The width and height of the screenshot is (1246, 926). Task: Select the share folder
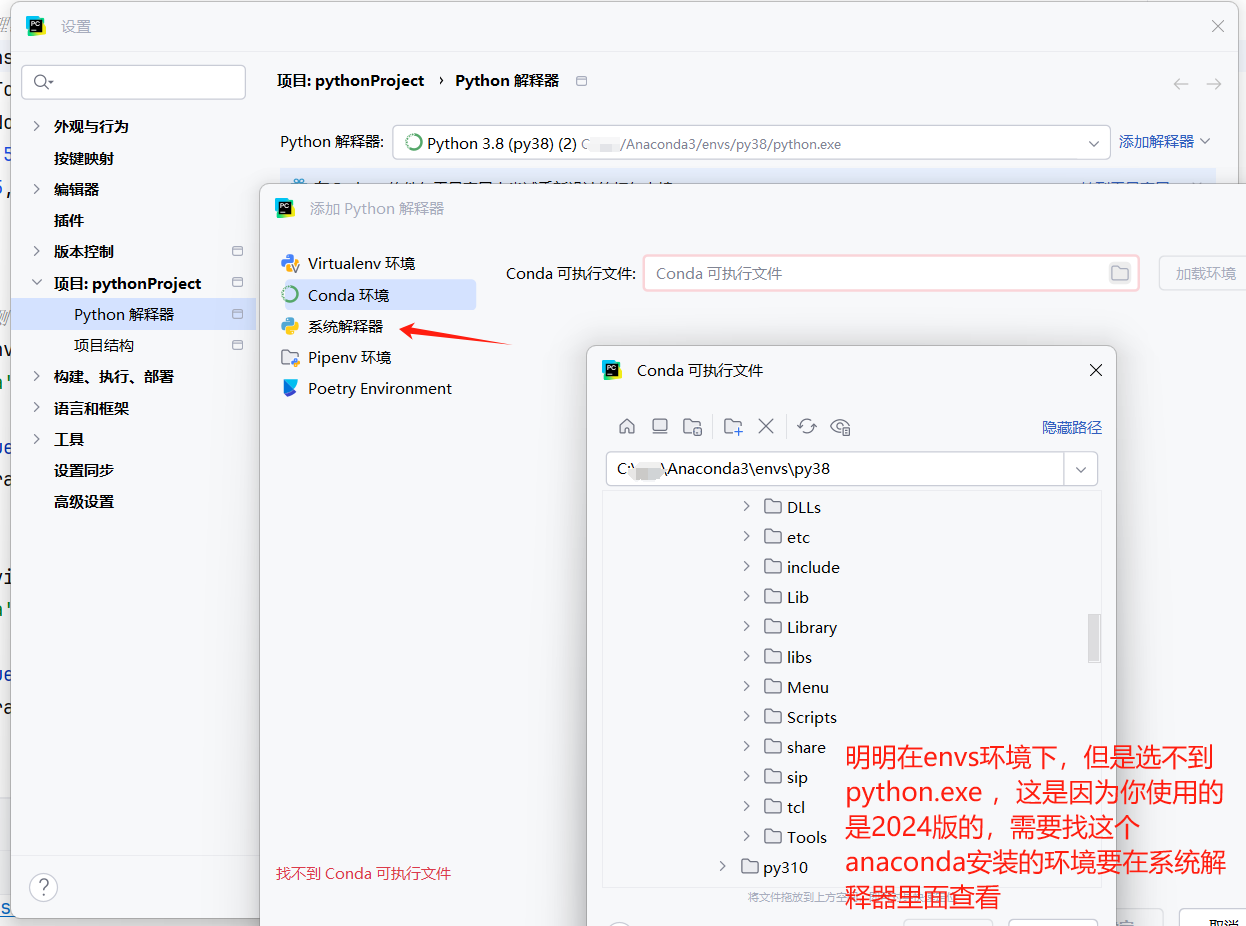(795, 747)
